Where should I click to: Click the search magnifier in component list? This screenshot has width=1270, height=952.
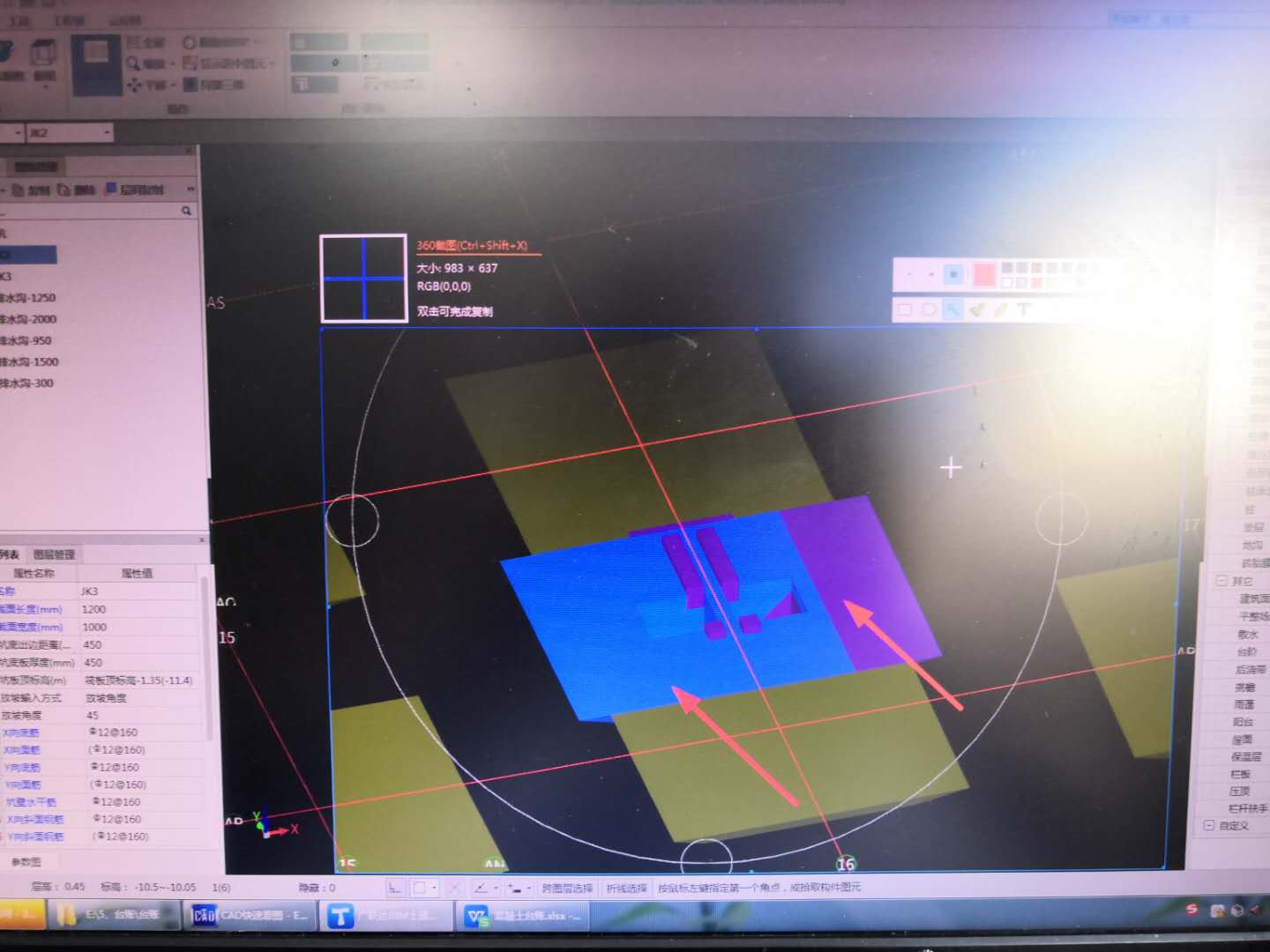click(186, 211)
